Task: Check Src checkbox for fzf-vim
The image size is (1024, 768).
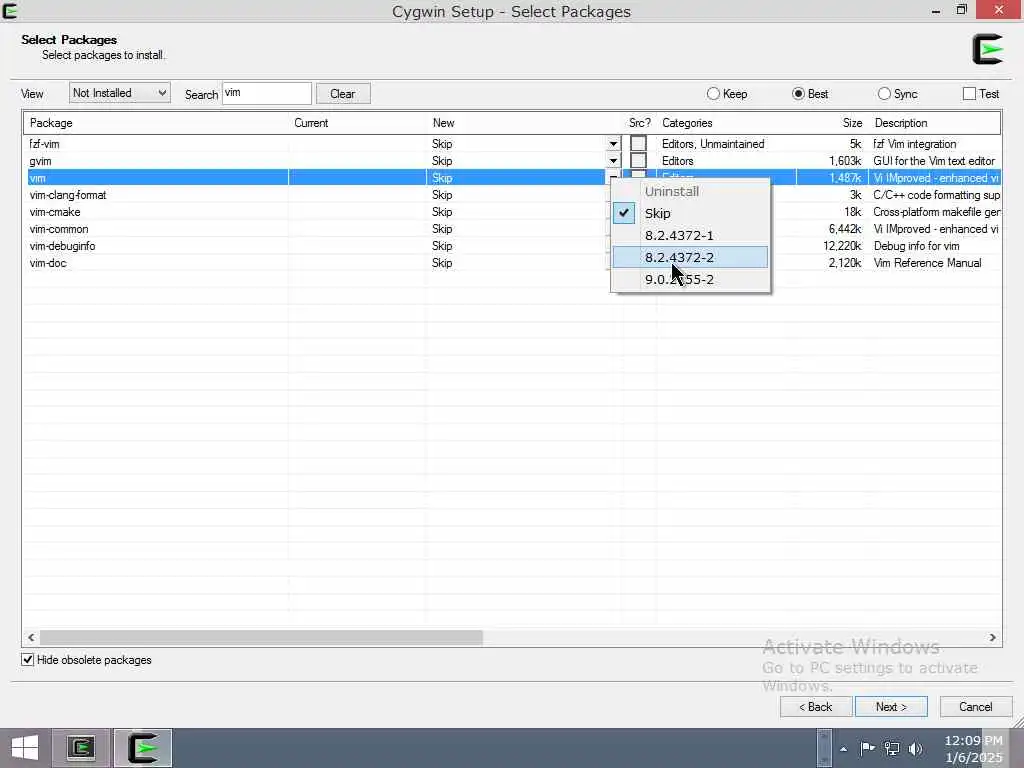Action: point(638,144)
